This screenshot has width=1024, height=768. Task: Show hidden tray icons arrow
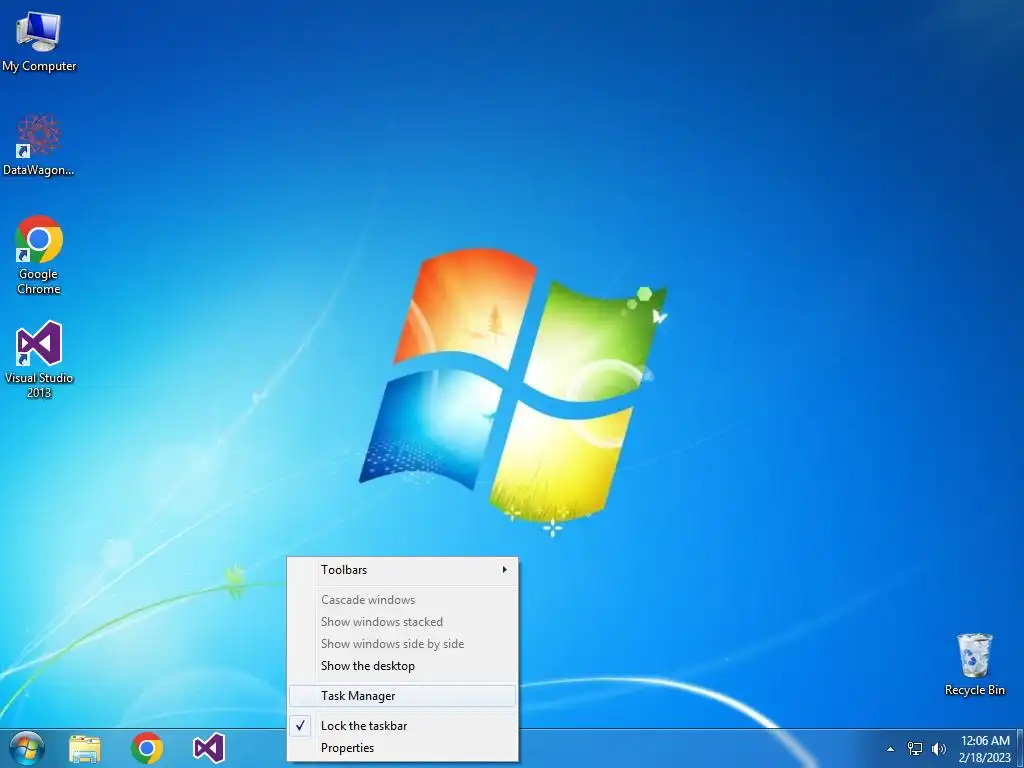890,749
